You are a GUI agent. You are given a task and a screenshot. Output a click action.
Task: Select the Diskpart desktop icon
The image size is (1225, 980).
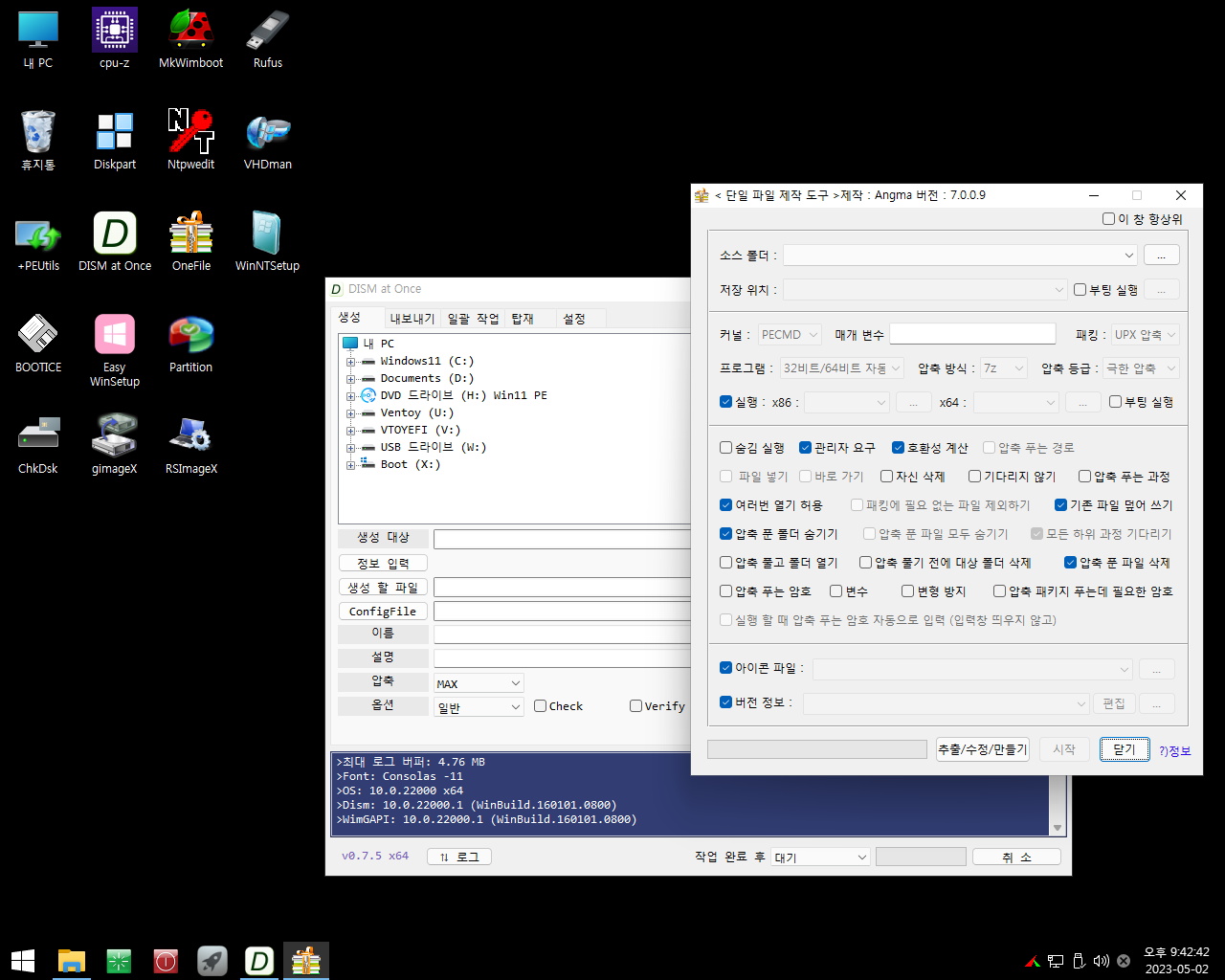point(115,140)
